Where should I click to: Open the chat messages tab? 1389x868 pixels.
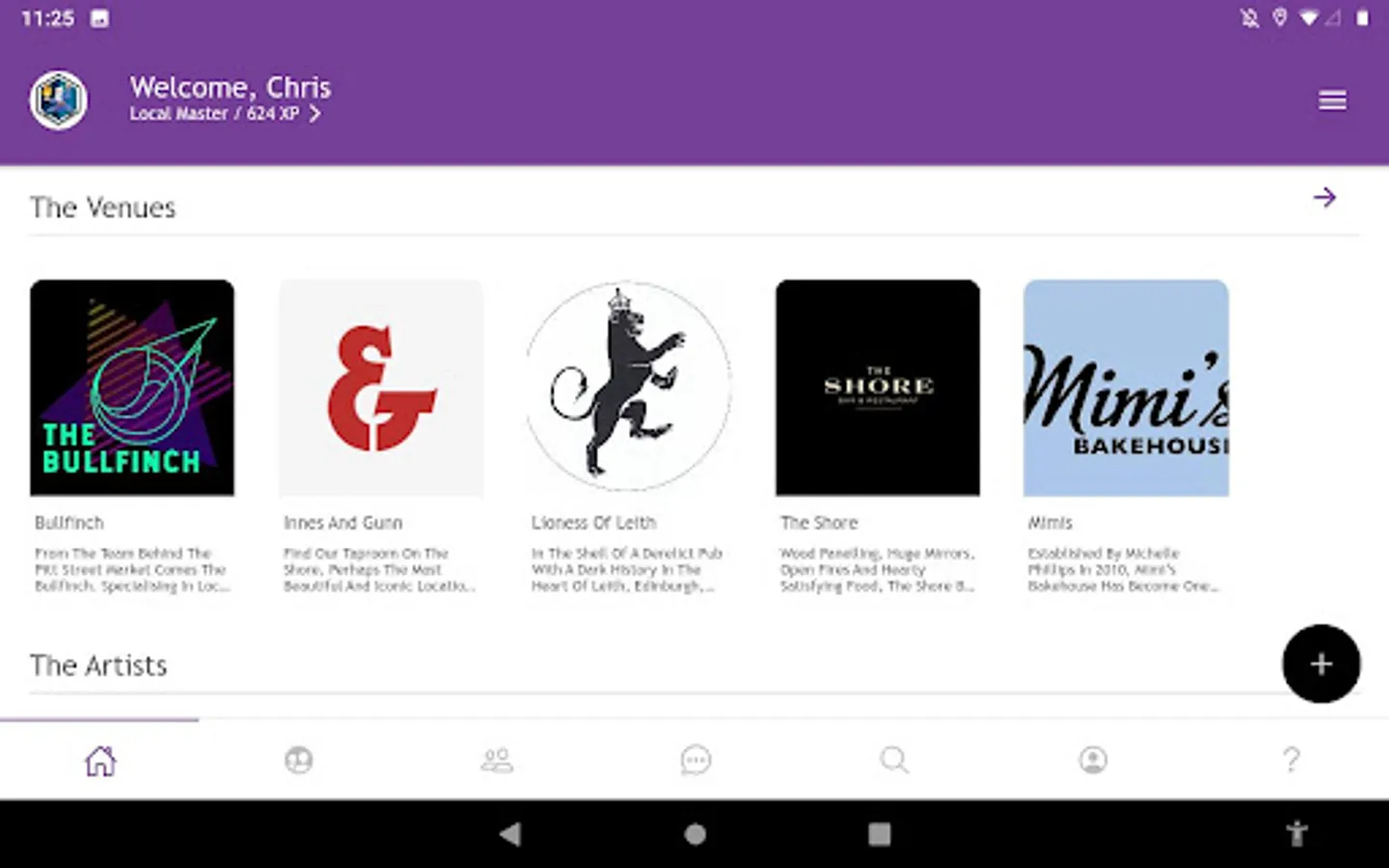point(695,760)
